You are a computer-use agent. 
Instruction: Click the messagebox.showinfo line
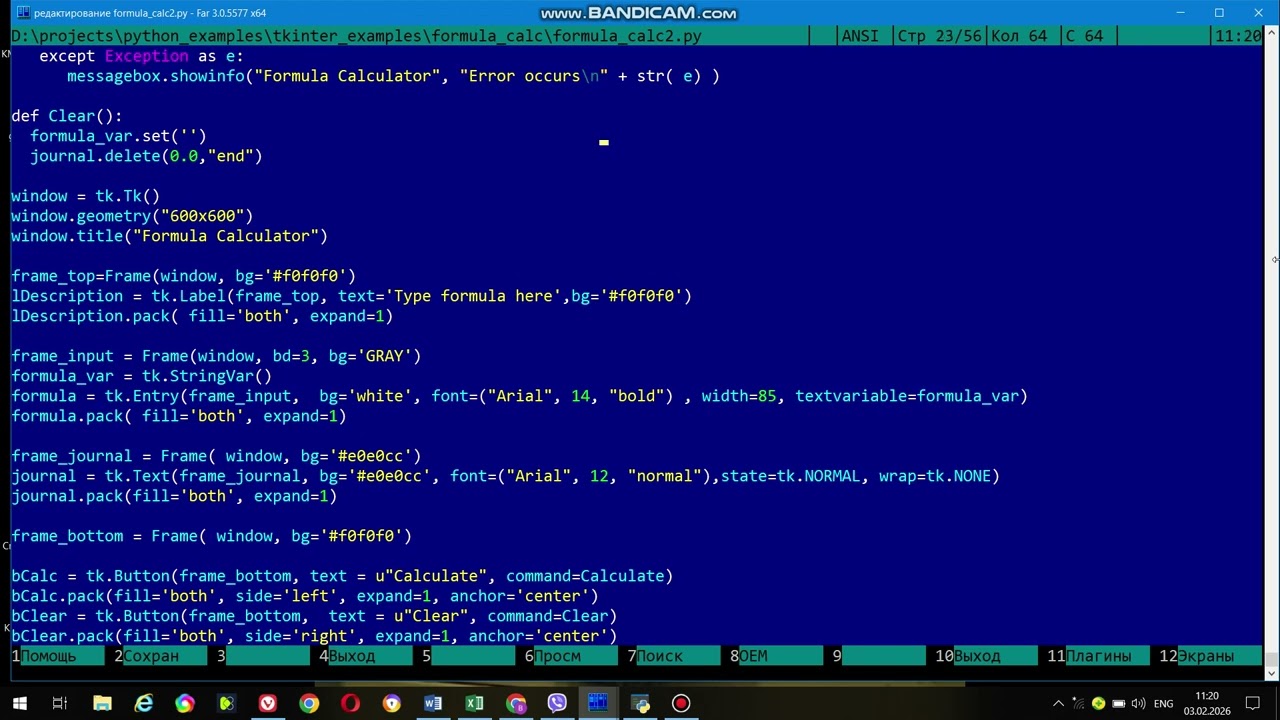[393, 76]
